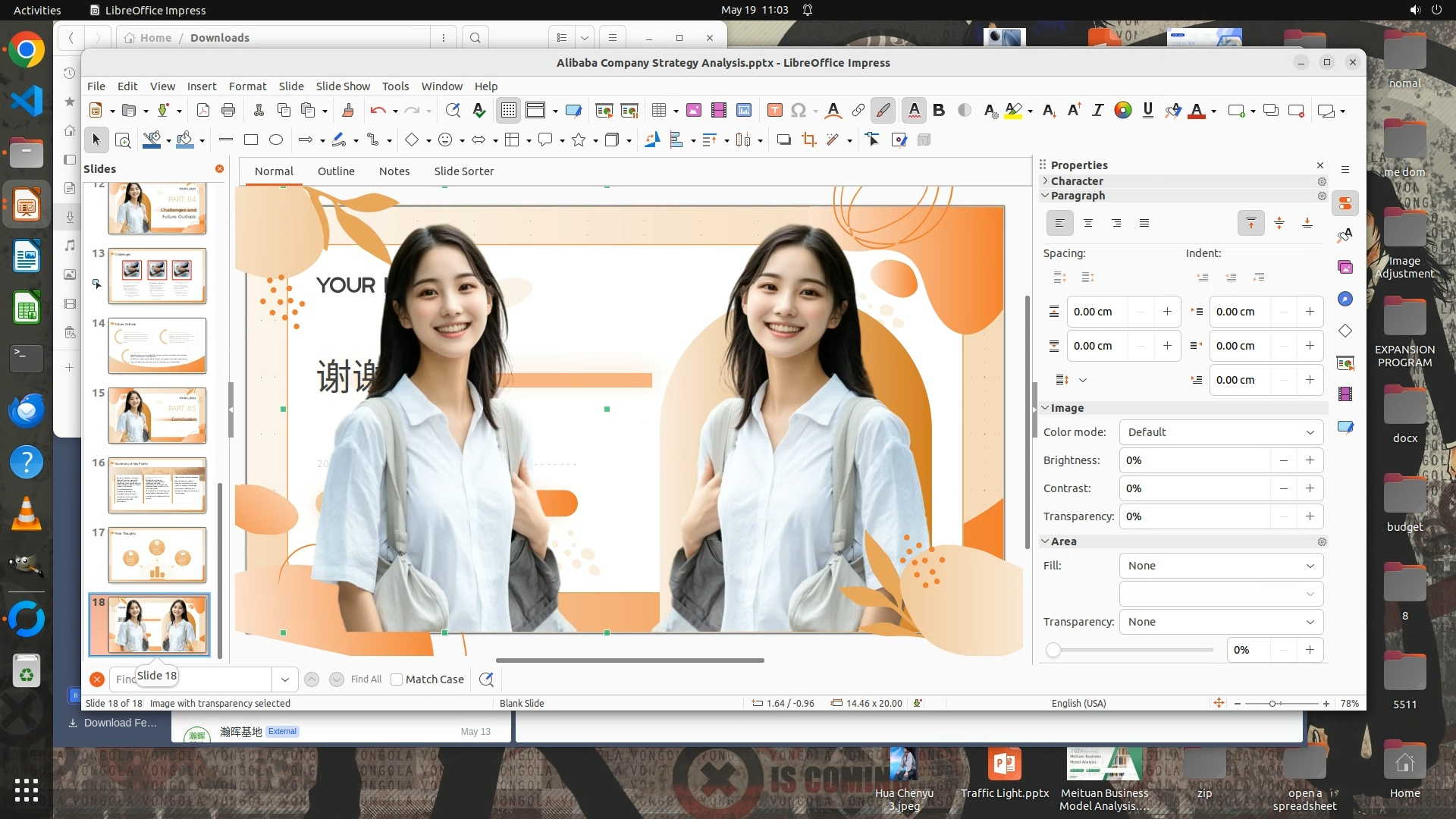
Task: Click the Insert Table icon
Action: pyautogui.click(x=658, y=111)
